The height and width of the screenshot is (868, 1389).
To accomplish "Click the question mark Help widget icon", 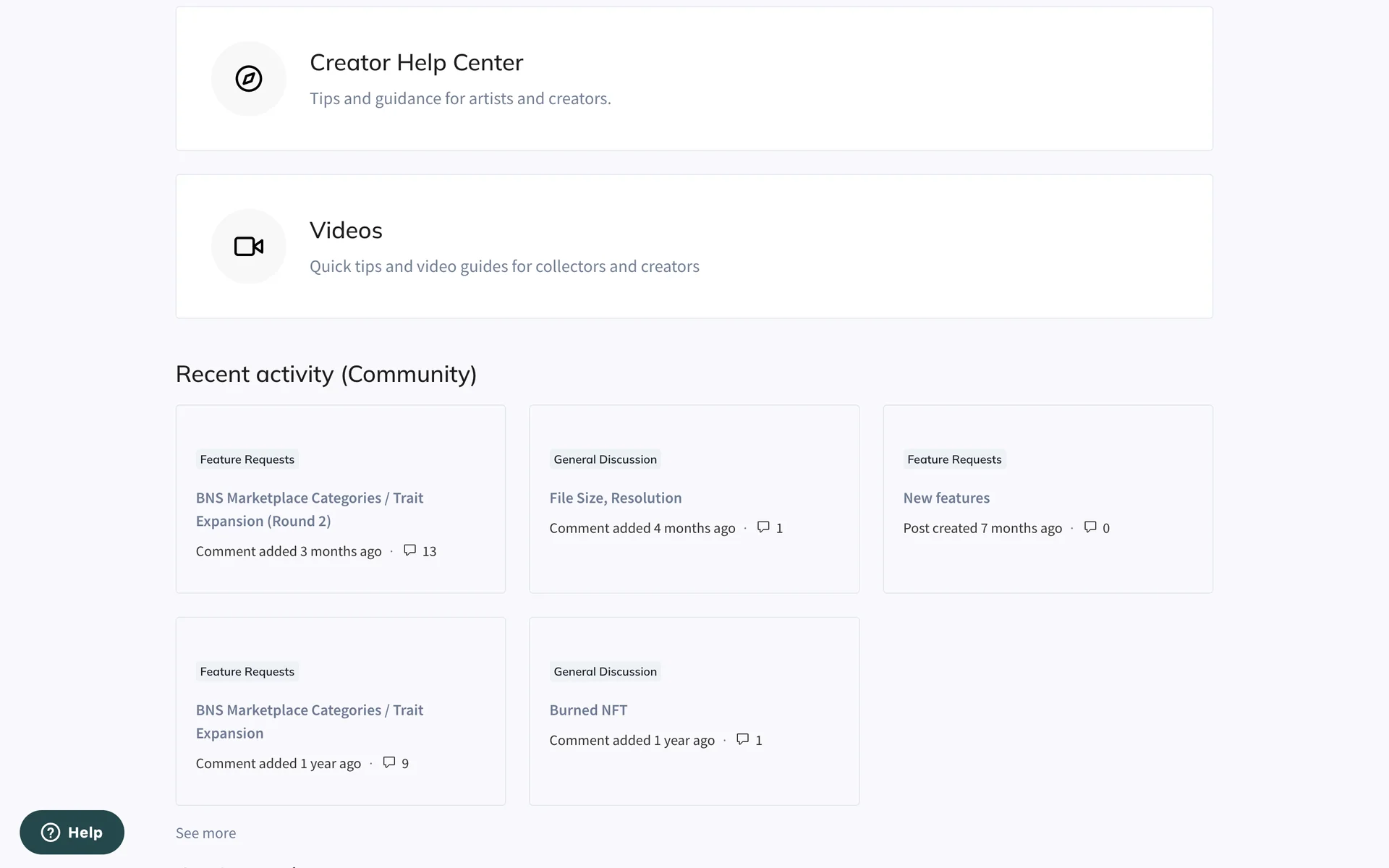I will tap(51, 833).
